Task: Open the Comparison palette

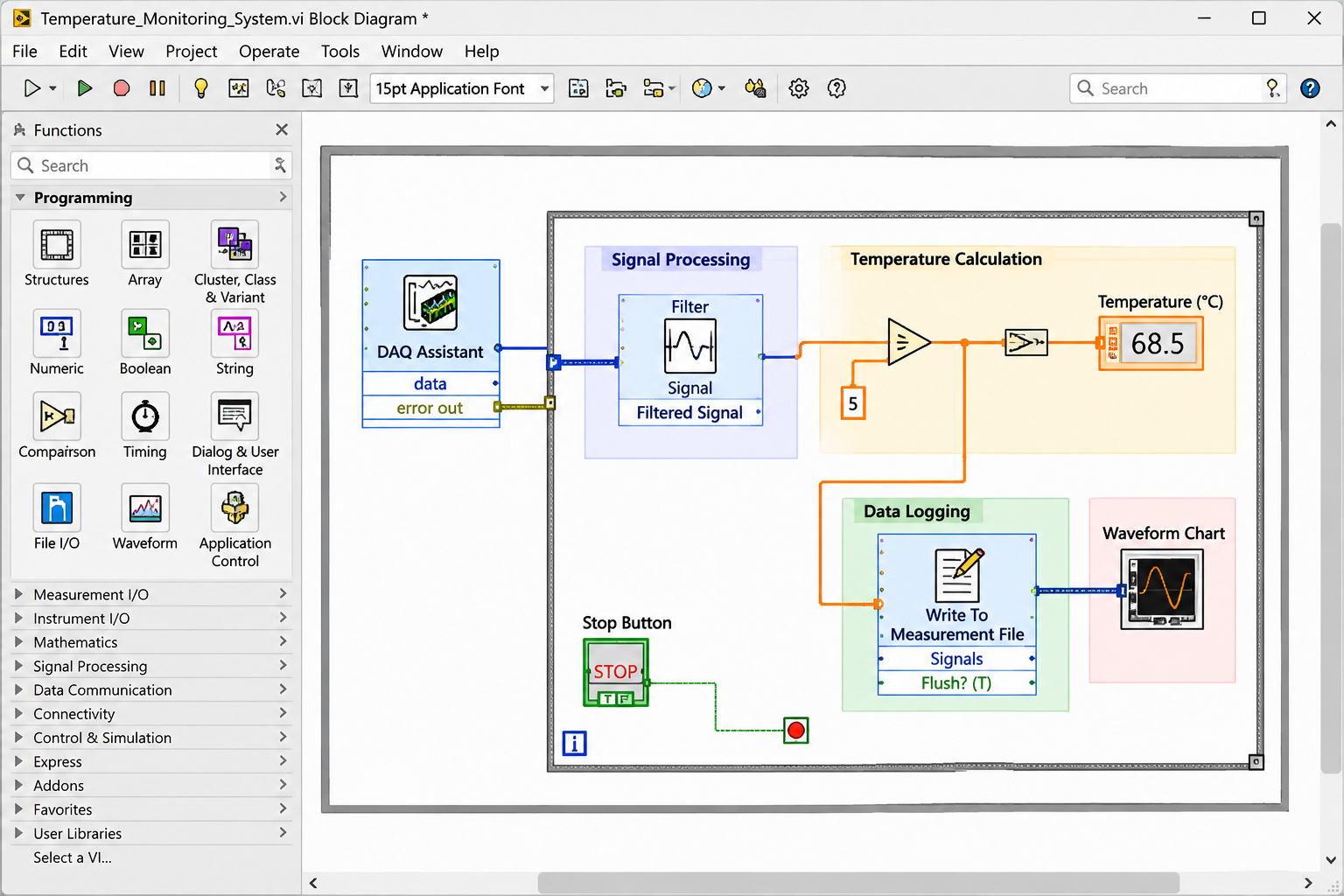Action: [x=57, y=416]
